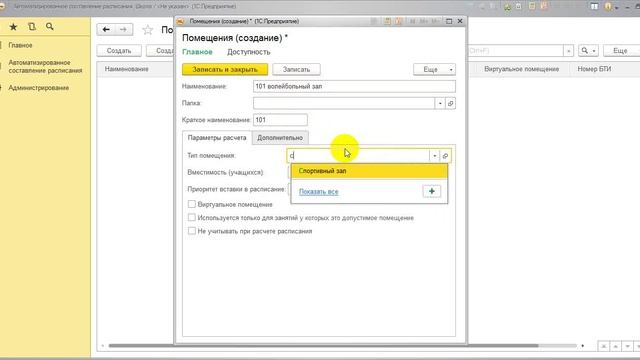Open the list toolbar Еще menu
Screen dimensions: 640x360
(622, 51)
